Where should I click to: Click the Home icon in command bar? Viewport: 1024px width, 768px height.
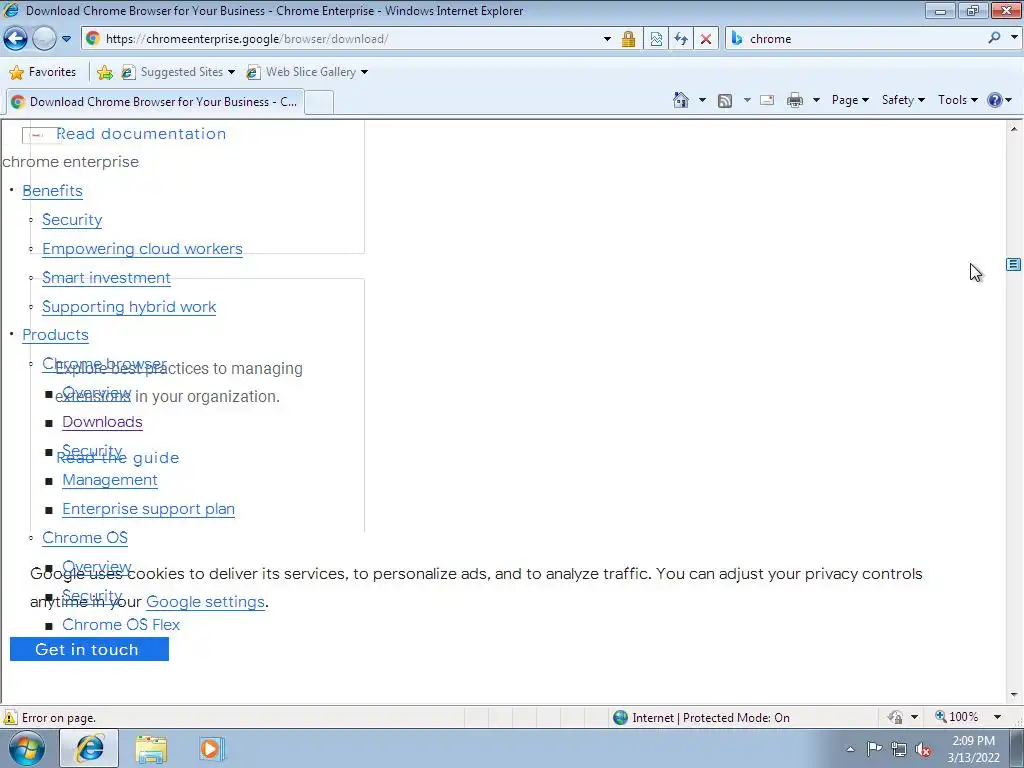coord(680,100)
